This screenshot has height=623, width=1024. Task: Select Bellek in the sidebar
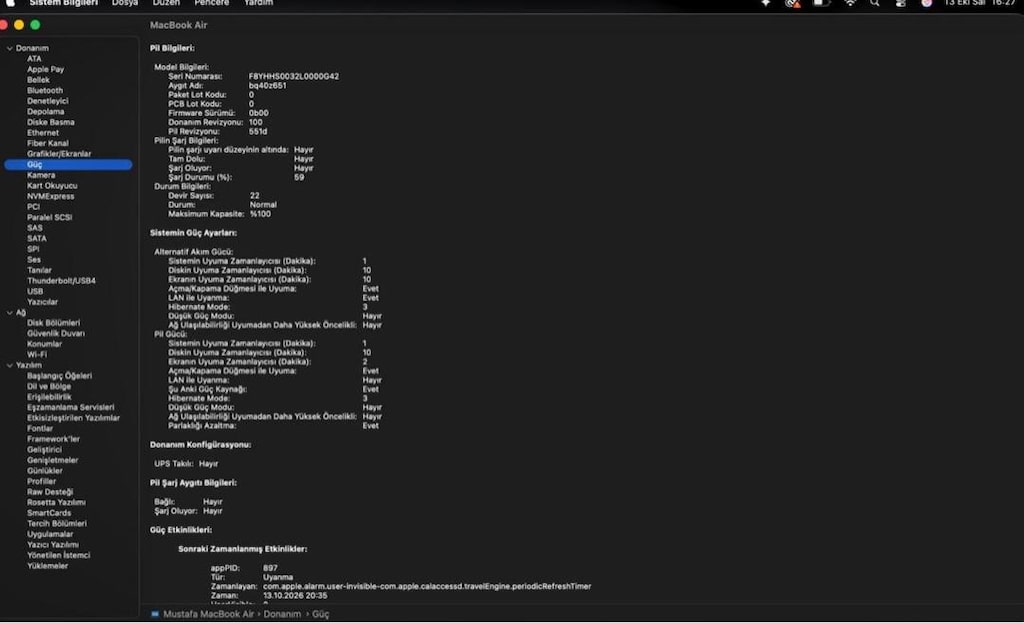point(38,80)
